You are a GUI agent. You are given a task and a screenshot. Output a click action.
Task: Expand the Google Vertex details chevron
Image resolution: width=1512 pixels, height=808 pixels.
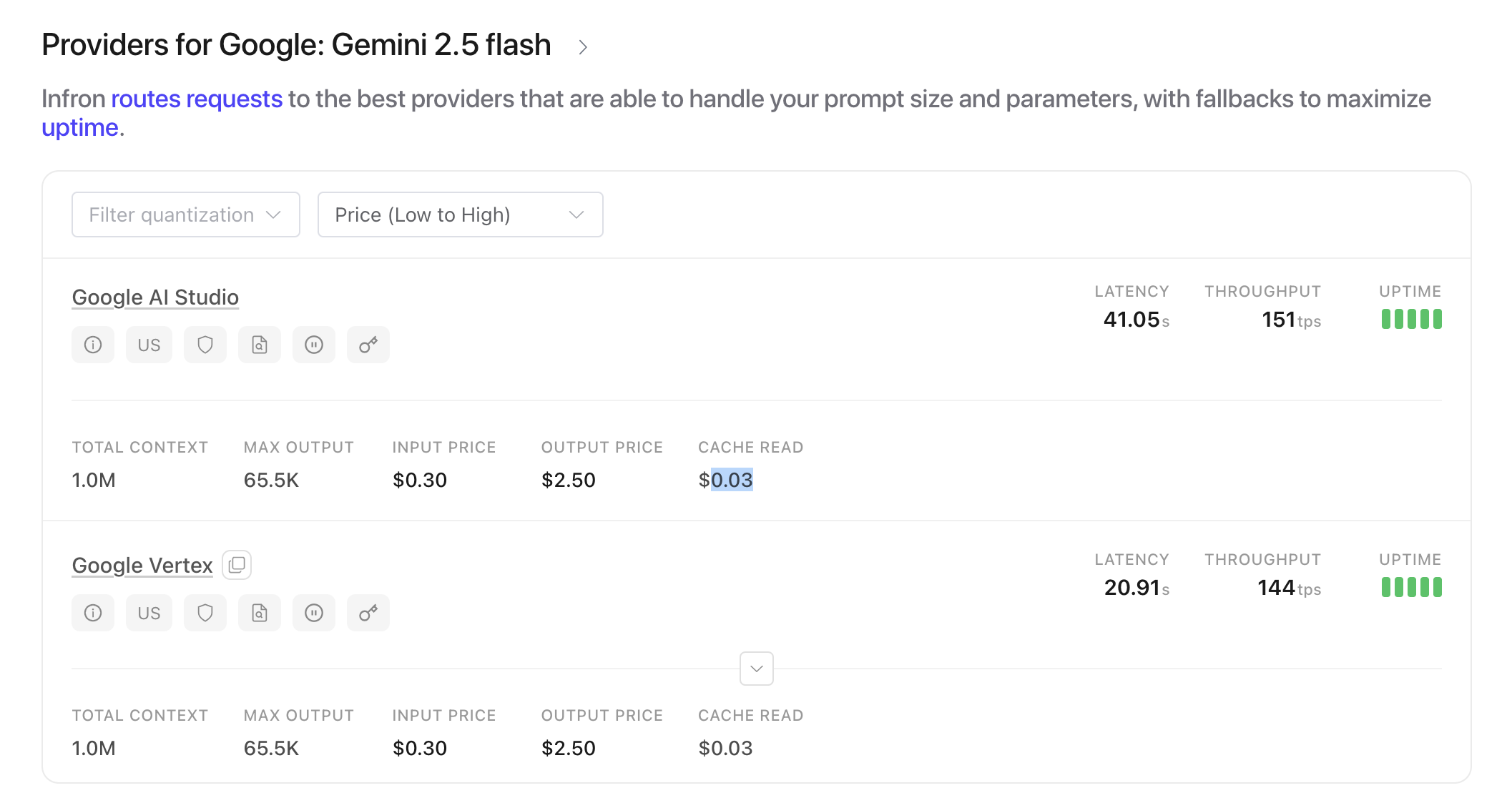click(757, 669)
